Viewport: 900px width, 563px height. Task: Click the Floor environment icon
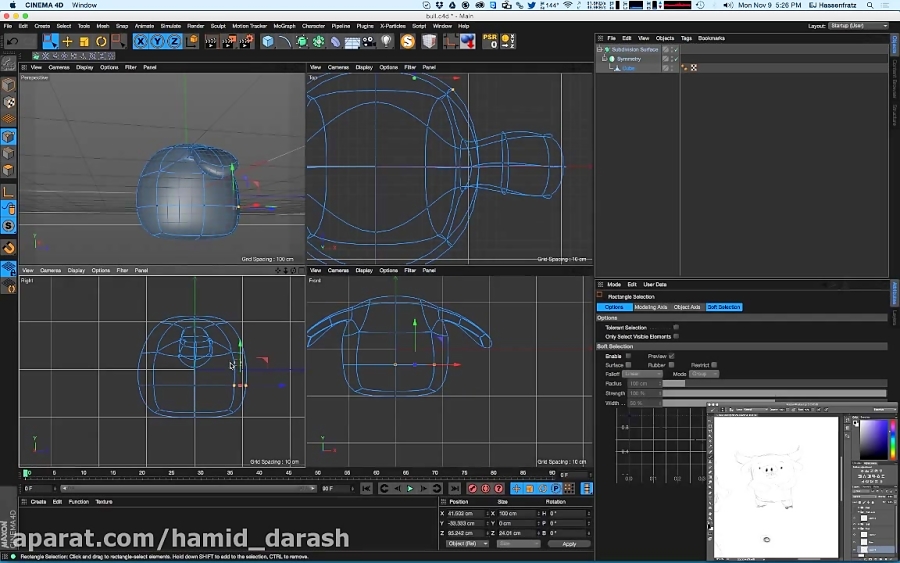pos(352,41)
